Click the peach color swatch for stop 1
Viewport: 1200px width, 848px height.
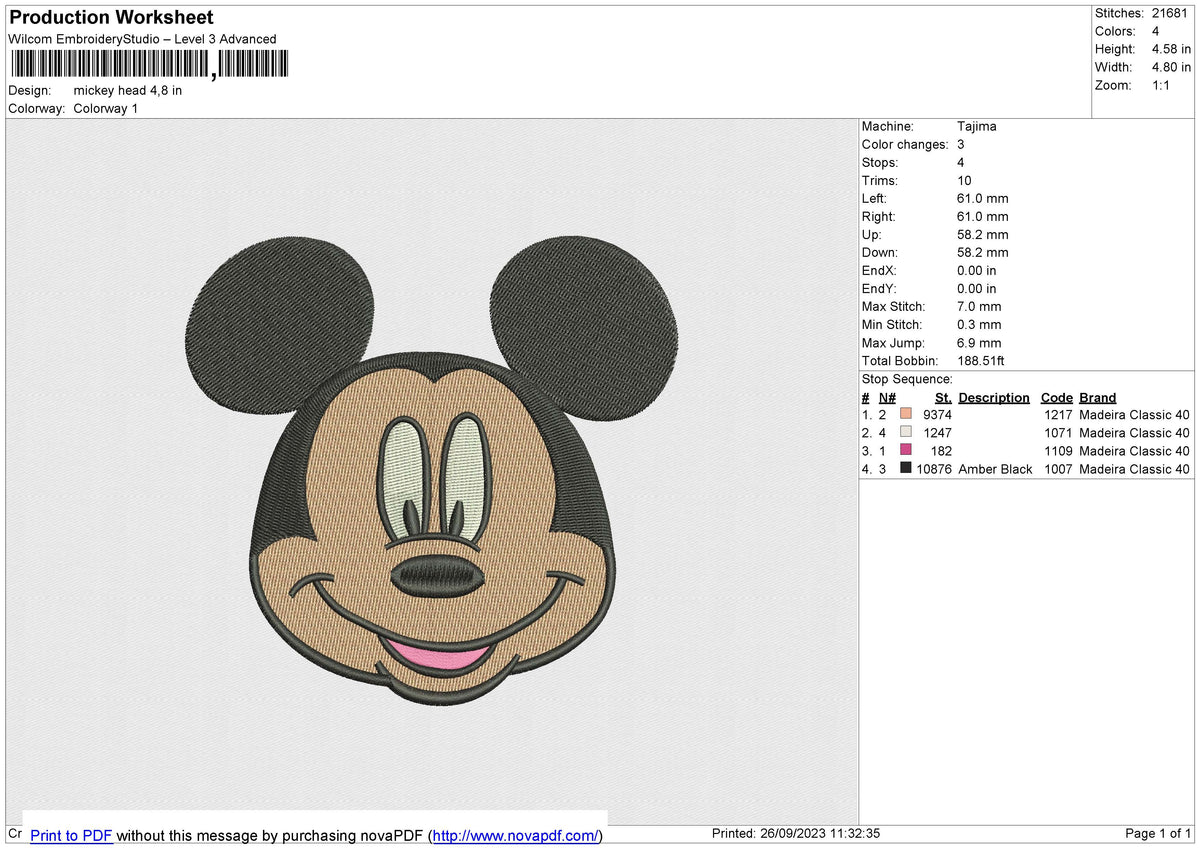(x=906, y=414)
